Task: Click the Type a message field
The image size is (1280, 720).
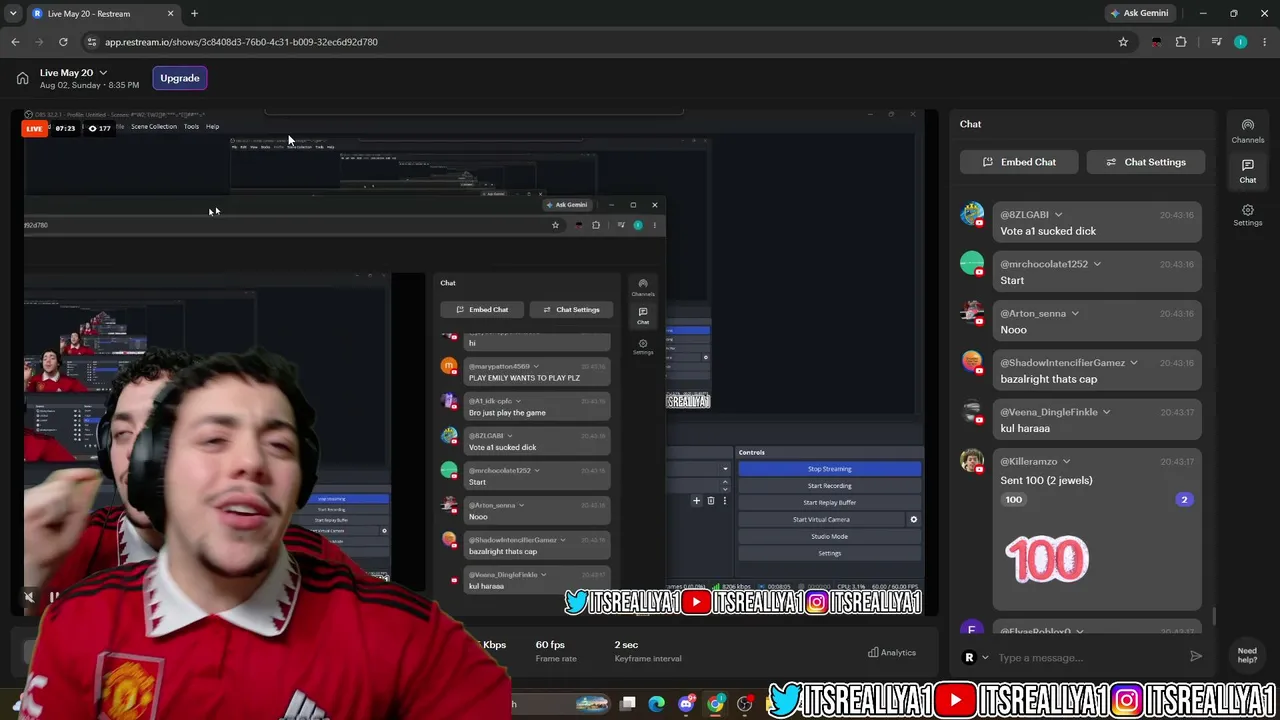Action: coord(1090,657)
